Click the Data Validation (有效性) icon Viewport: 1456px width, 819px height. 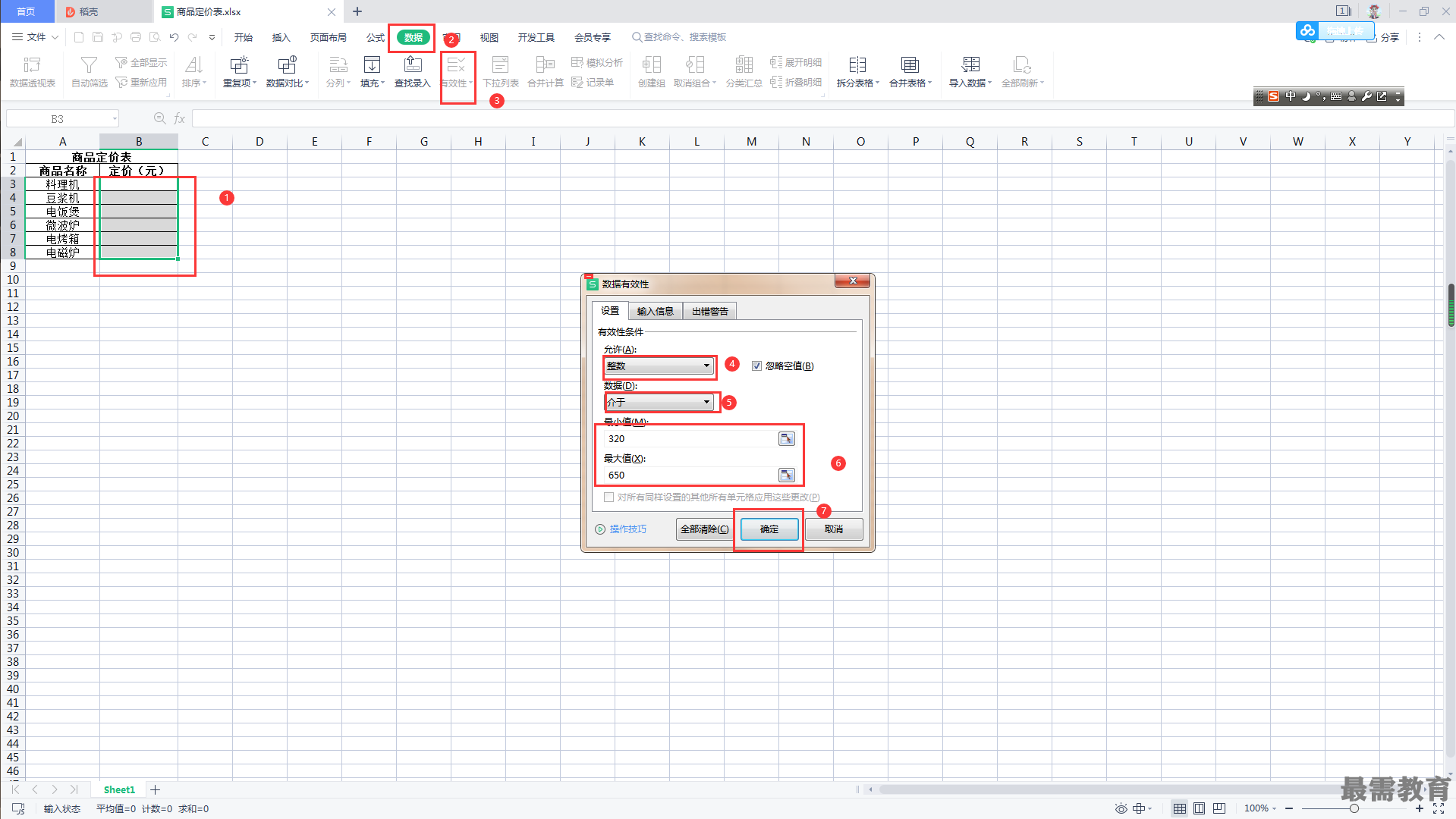point(456,65)
